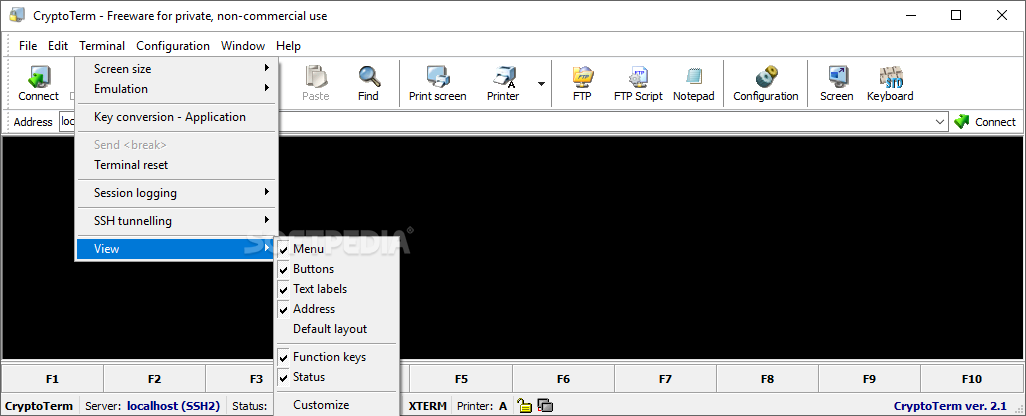The width and height of the screenshot is (1026, 416).
Task: Click the padlock icon in status bar
Action: [524, 406]
